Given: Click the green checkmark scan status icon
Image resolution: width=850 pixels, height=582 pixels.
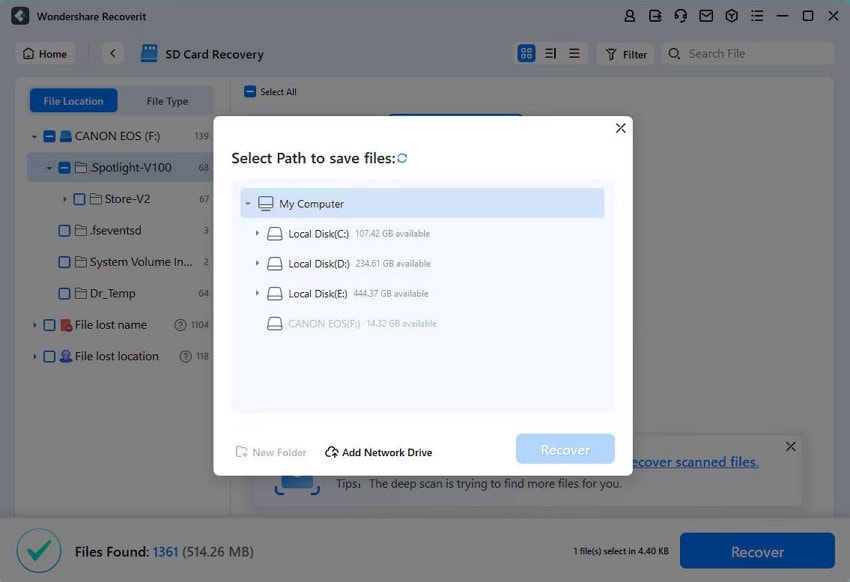Looking at the screenshot, I should (39, 551).
